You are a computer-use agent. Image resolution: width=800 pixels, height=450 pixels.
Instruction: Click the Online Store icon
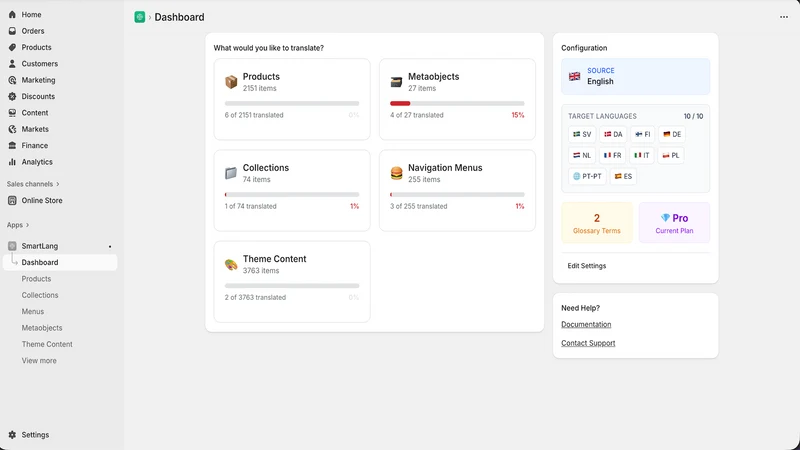click(x=12, y=201)
